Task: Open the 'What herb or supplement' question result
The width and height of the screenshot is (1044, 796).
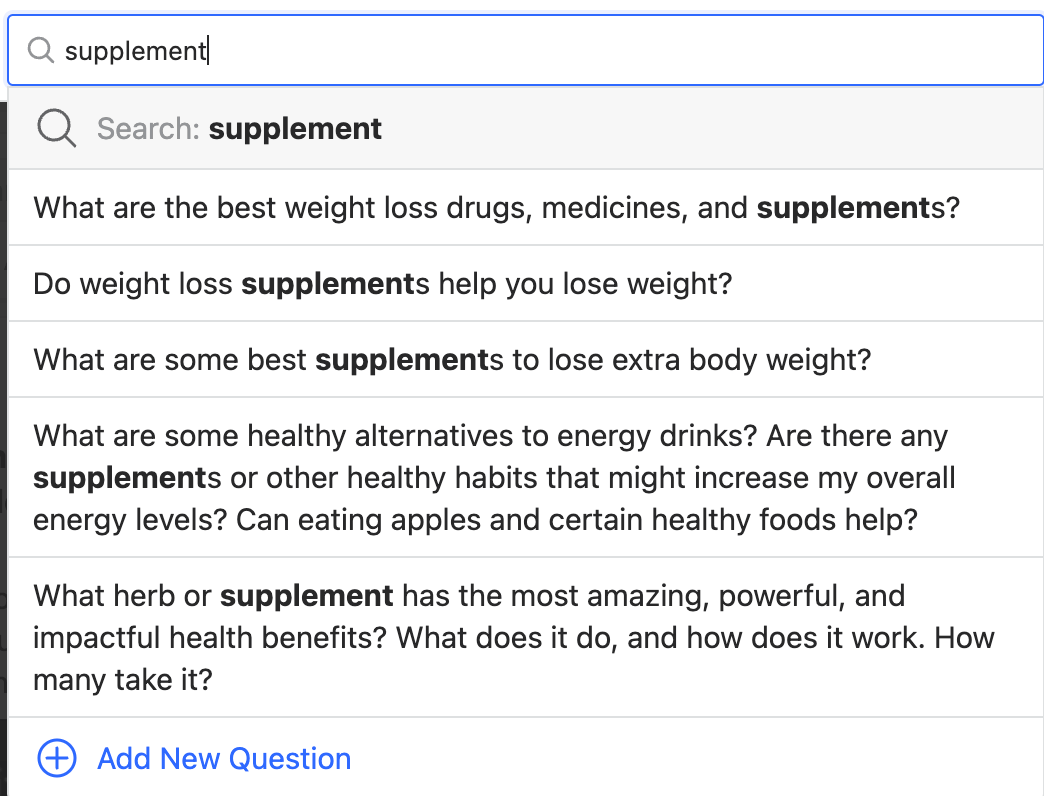Action: pyautogui.click(x=525, y=638)
